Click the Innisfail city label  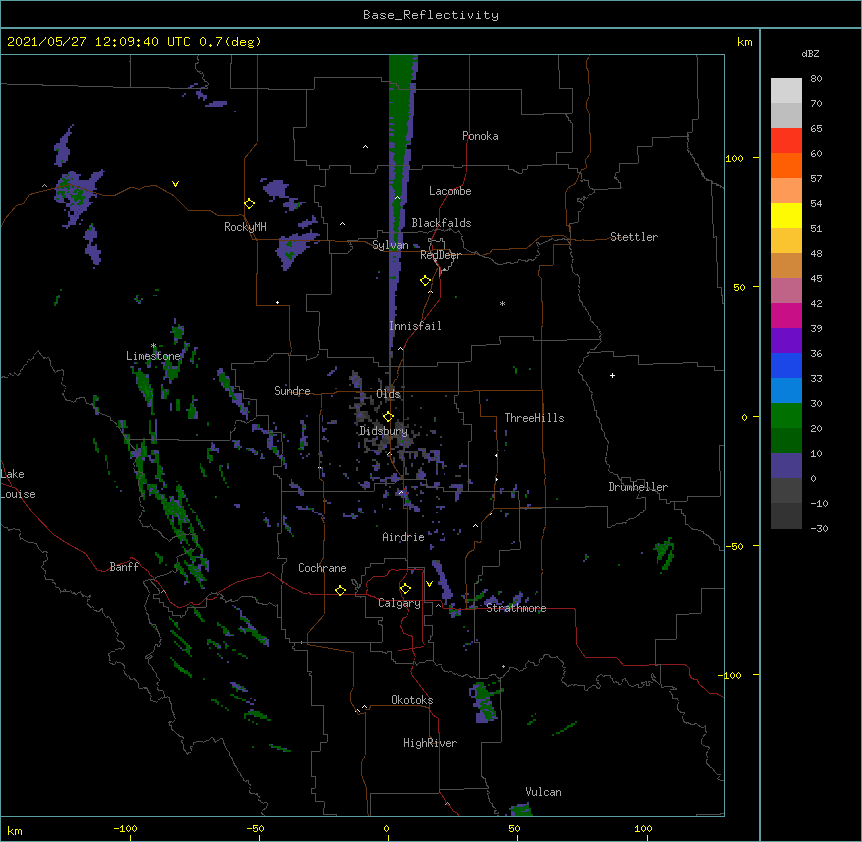(x=415, y=326)
